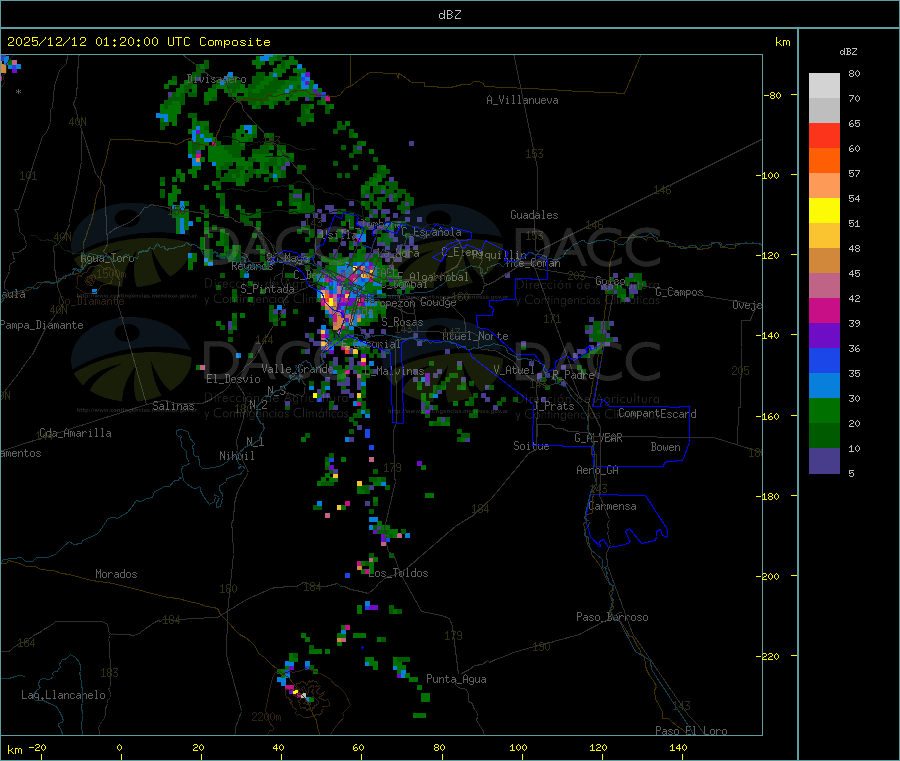Select the 35 dBZ blue legend swatch
Viewport: 900px width, 761px height.
coord(824,360)
